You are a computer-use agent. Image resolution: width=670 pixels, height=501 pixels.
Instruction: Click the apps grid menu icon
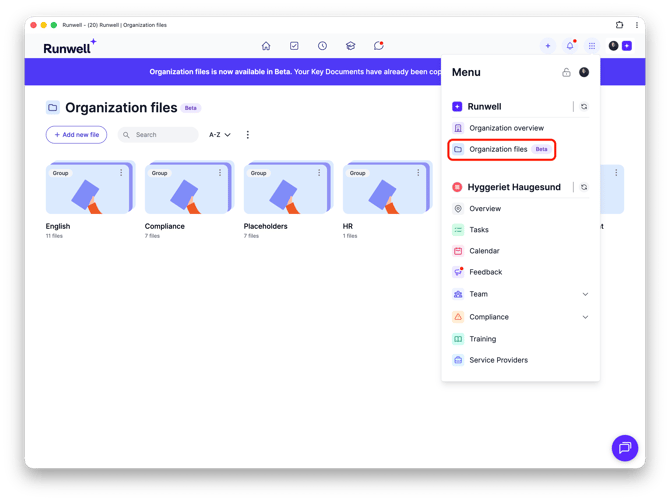592,46
